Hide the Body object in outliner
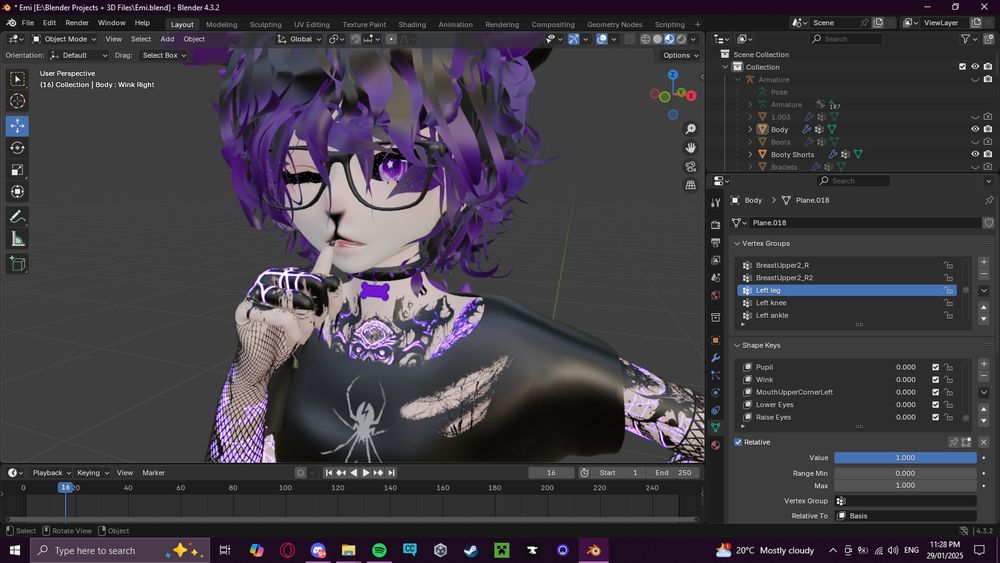Image resolution: width=1000 pixels, height=563 pixels. 974,129
